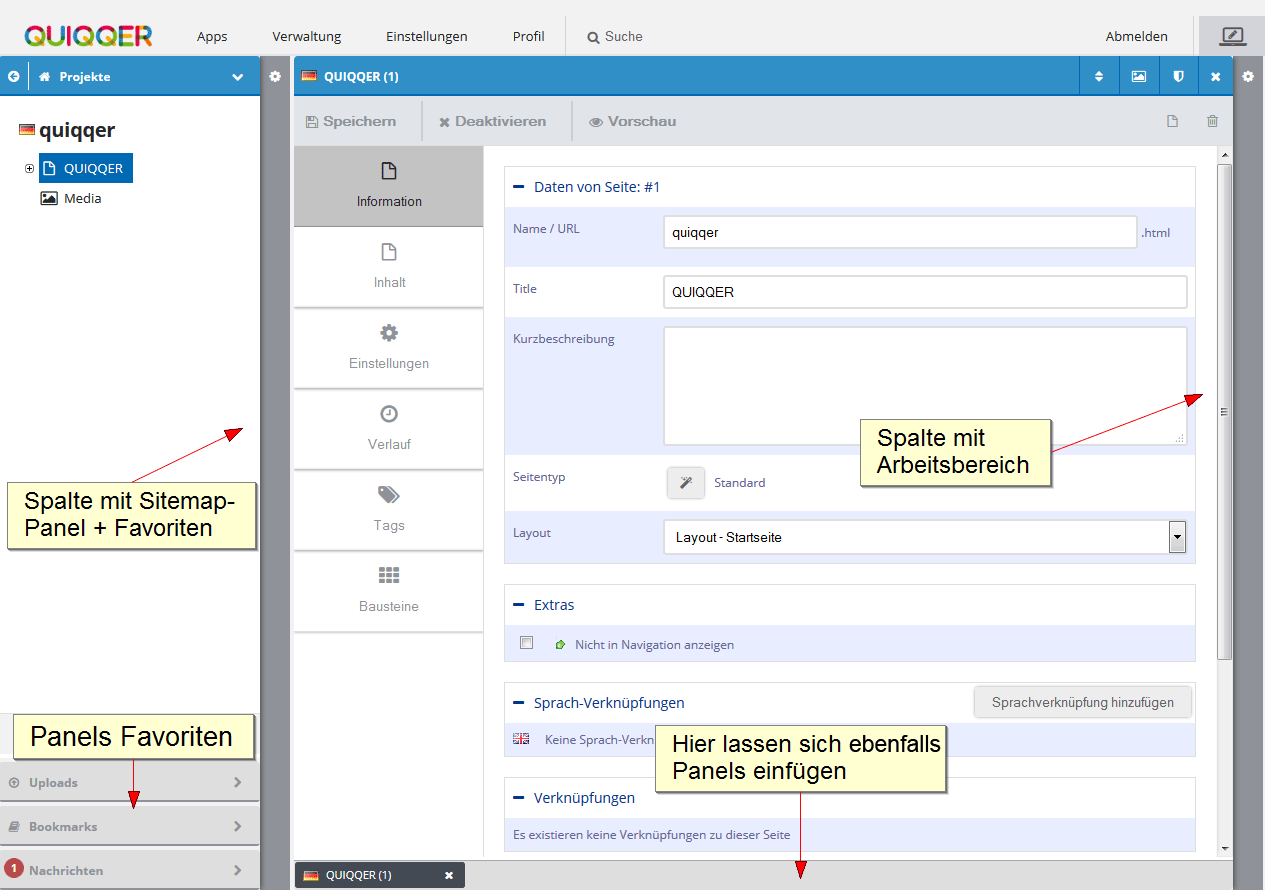
Task: Click the sort arrows icon in the panel header
Action: pos(1099,77)
